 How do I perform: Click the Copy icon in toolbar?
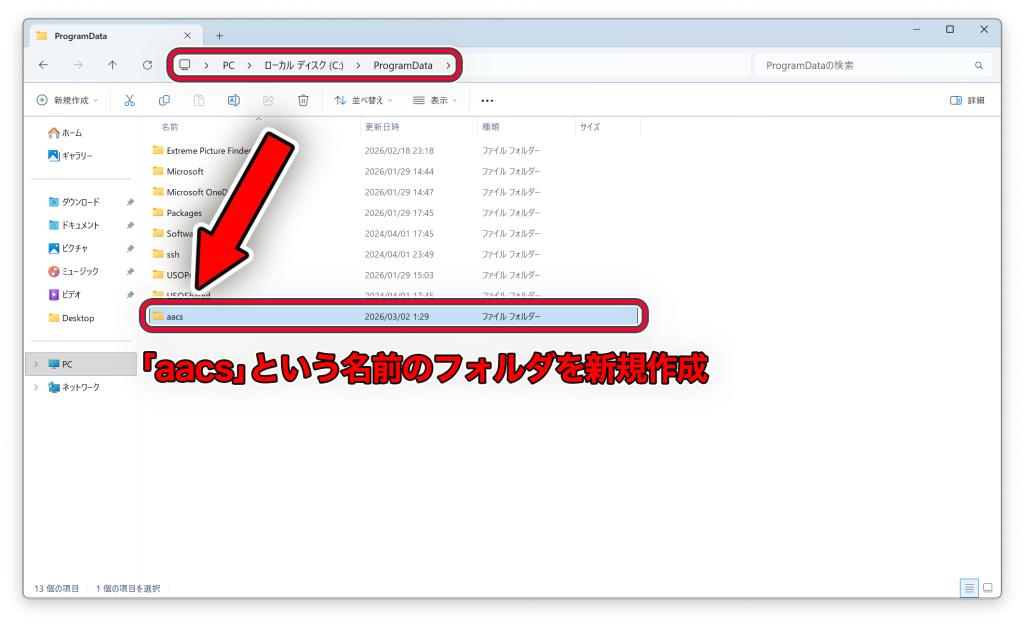[164, 100]
